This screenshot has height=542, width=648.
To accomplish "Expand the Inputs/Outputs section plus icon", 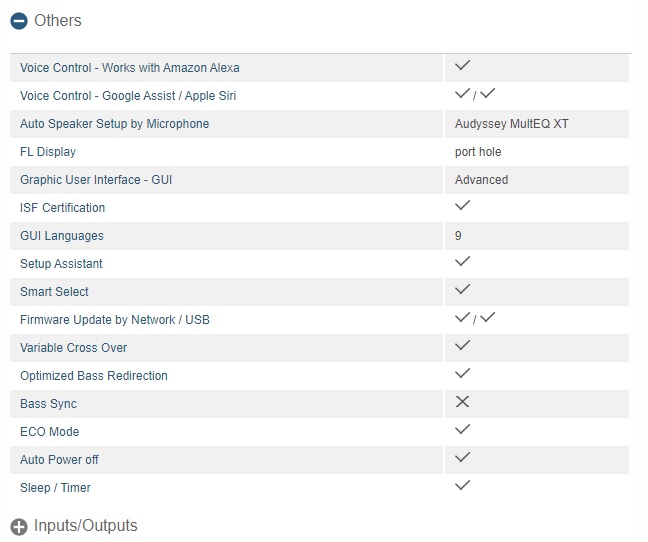I will pos(18,527).
